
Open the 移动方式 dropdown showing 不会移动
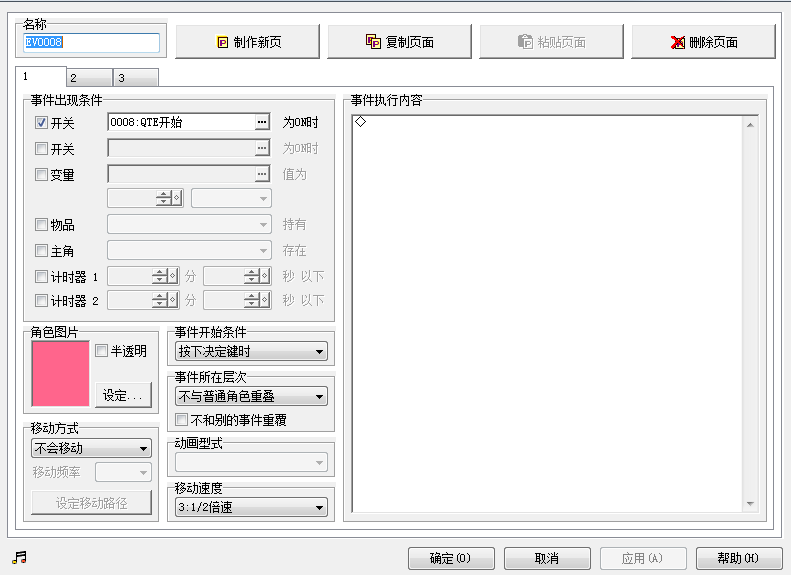coord(91,448)
